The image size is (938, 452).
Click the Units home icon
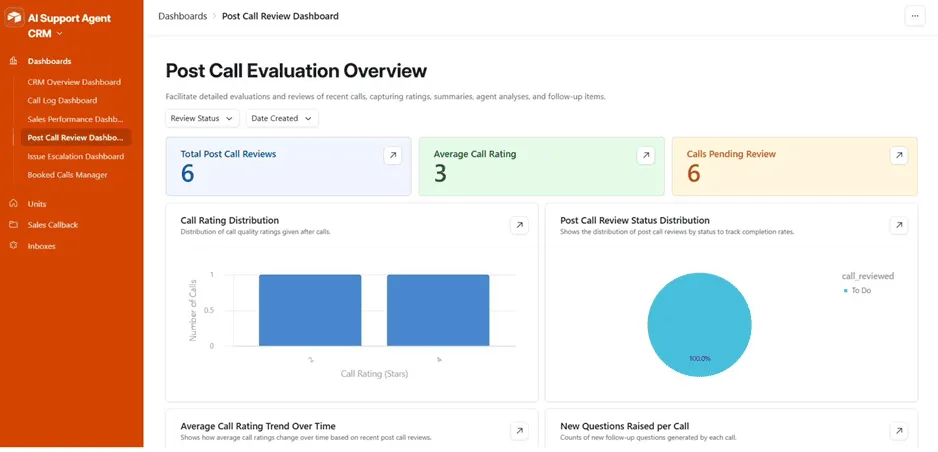pyautogui.click(x=13, y=203)
